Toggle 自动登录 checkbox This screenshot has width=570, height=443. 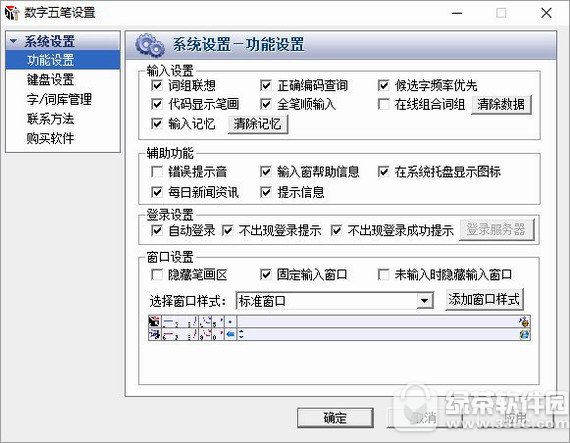tap(157, 230)
